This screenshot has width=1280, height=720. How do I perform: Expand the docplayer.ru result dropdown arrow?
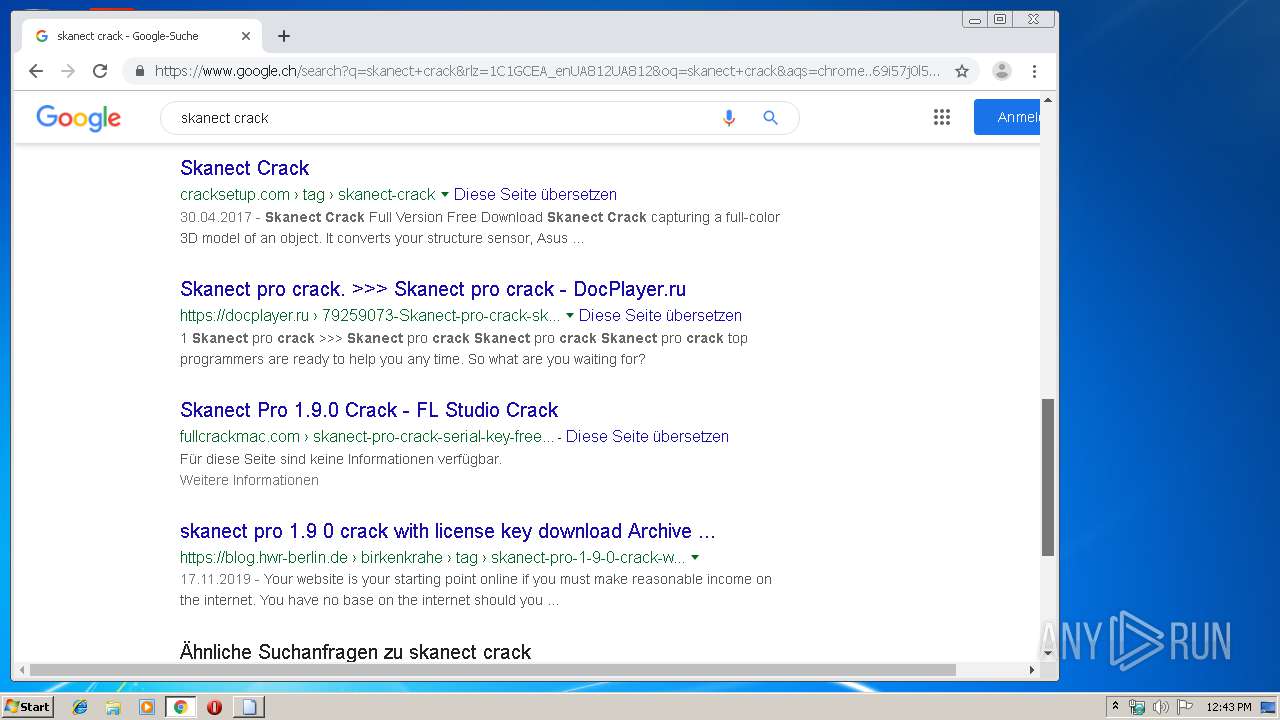570,316
